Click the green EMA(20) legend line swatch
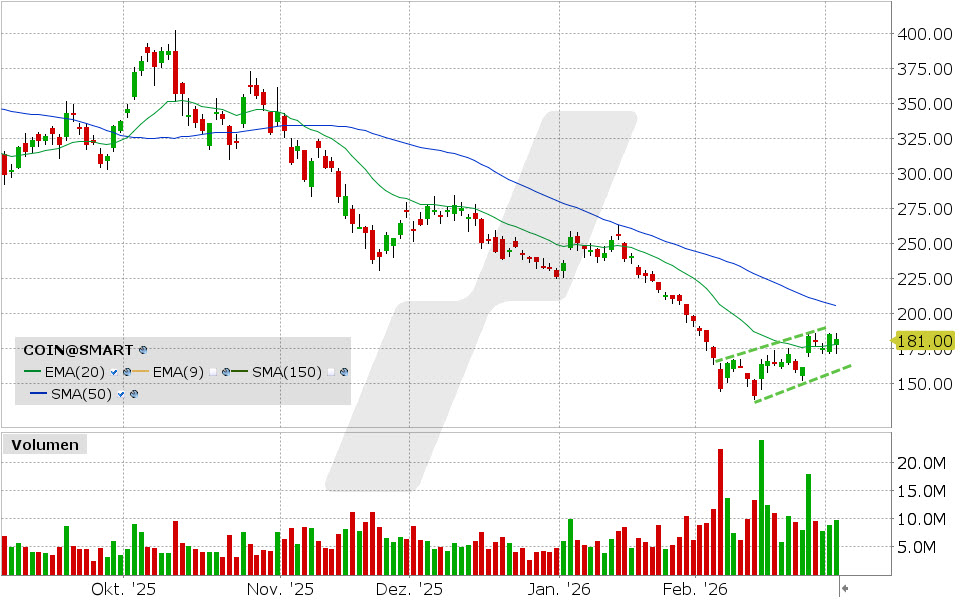Viewport: 960px width, 600px height. [32, 372]
